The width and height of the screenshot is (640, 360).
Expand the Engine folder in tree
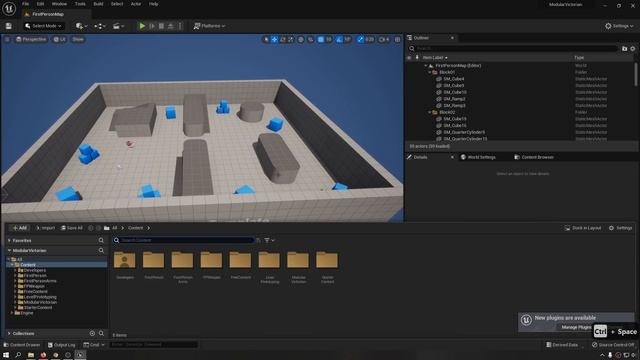(12, 313)
